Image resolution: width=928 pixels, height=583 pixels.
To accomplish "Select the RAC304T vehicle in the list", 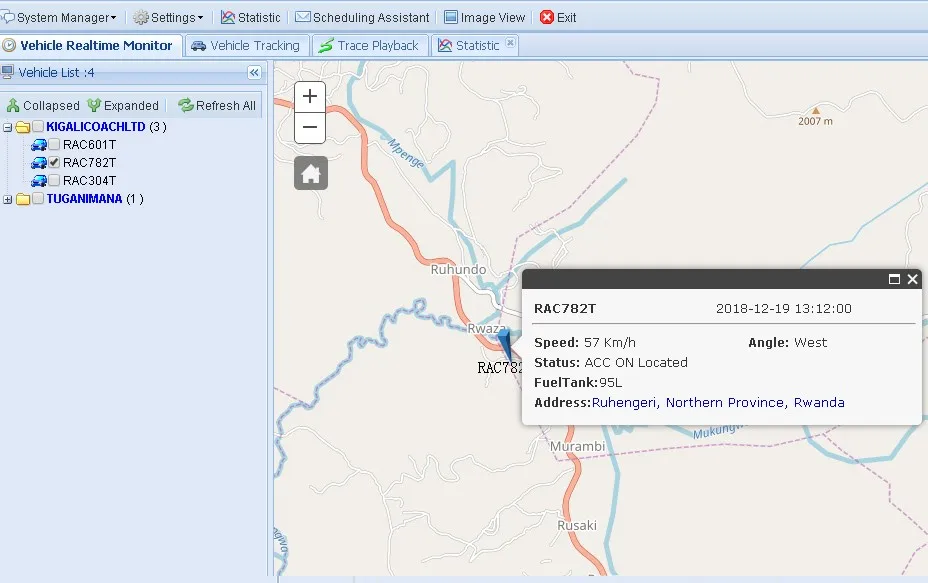I will tap(89, 181).
